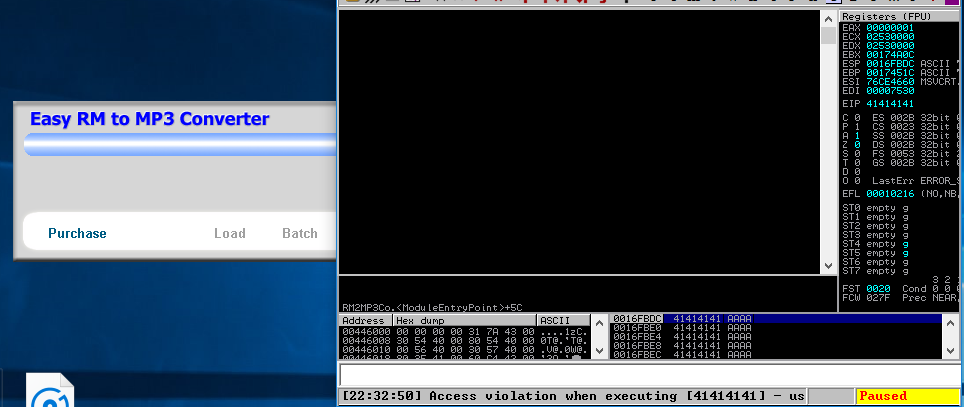Select dump row at address 00446008
964x407 pixels.
(465, 340)
